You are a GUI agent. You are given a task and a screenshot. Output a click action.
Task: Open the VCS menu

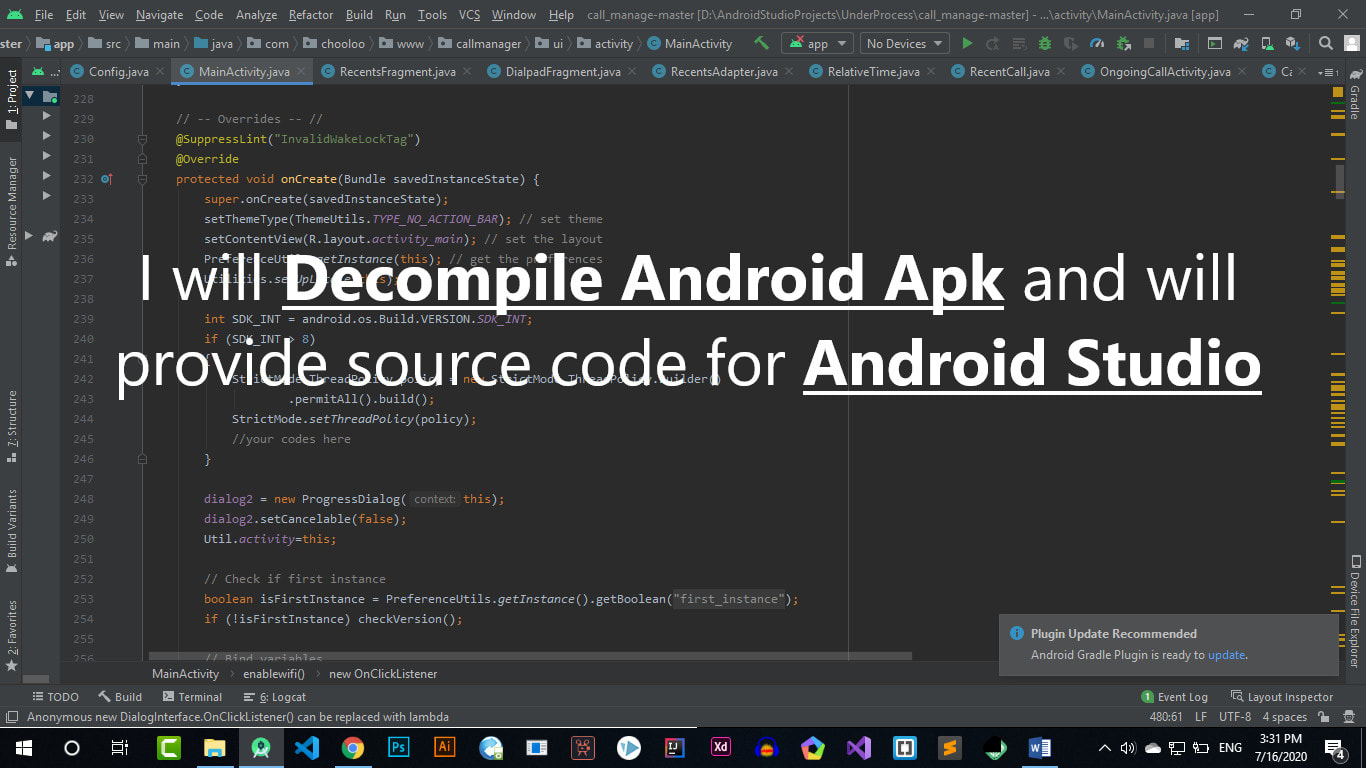click(x=470, y=15)
